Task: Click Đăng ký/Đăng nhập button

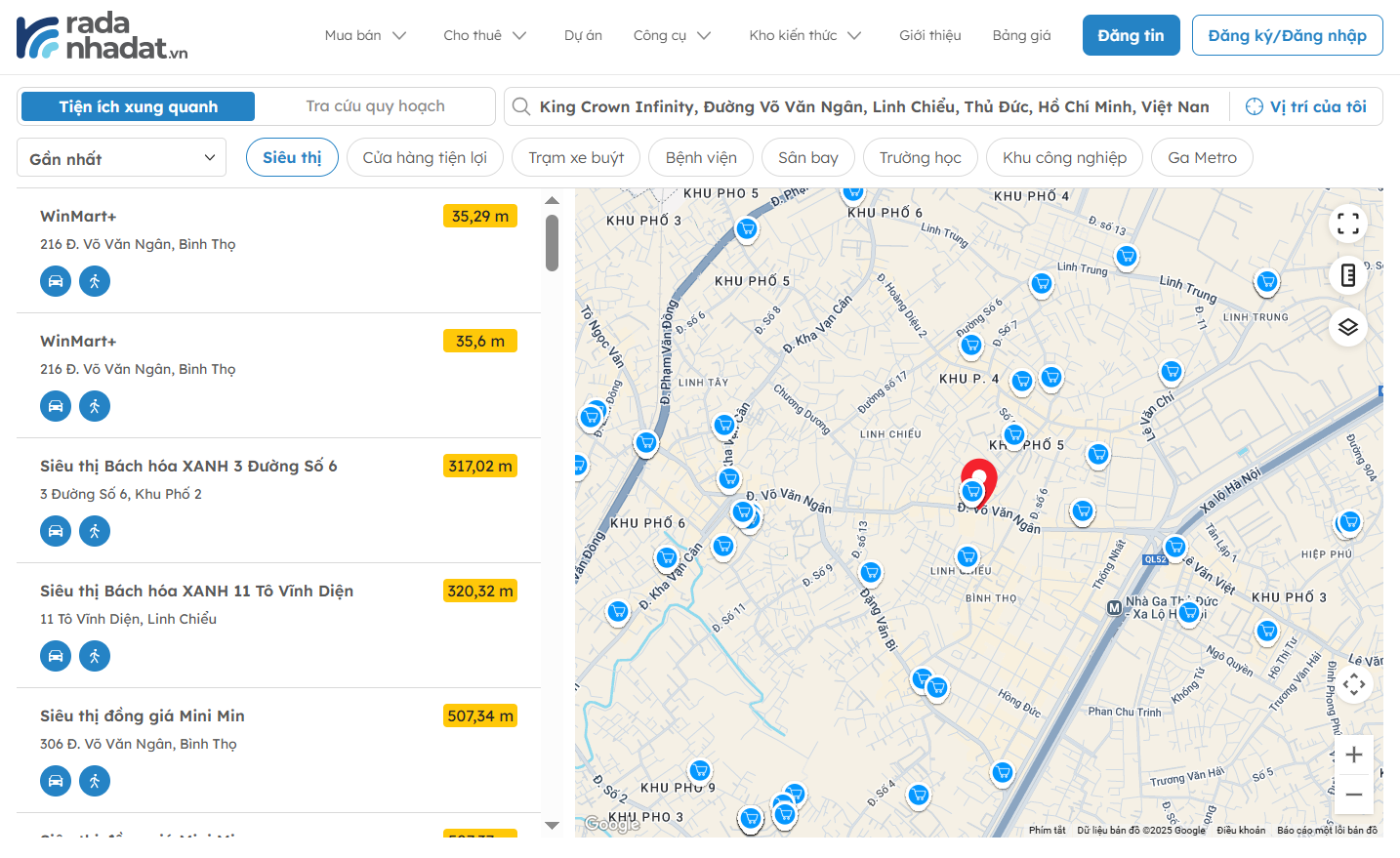Action: [1288, 35]
